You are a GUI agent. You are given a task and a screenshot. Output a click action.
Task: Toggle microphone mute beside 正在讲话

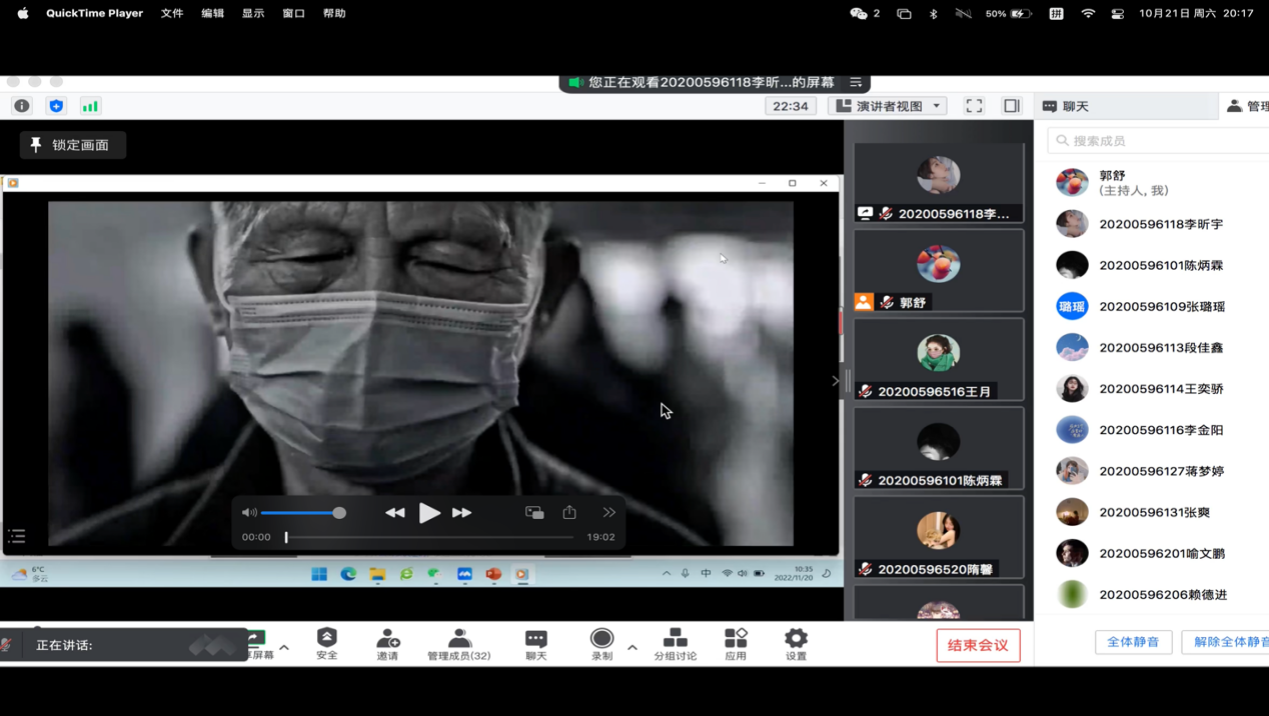click(x=7, y=645)
